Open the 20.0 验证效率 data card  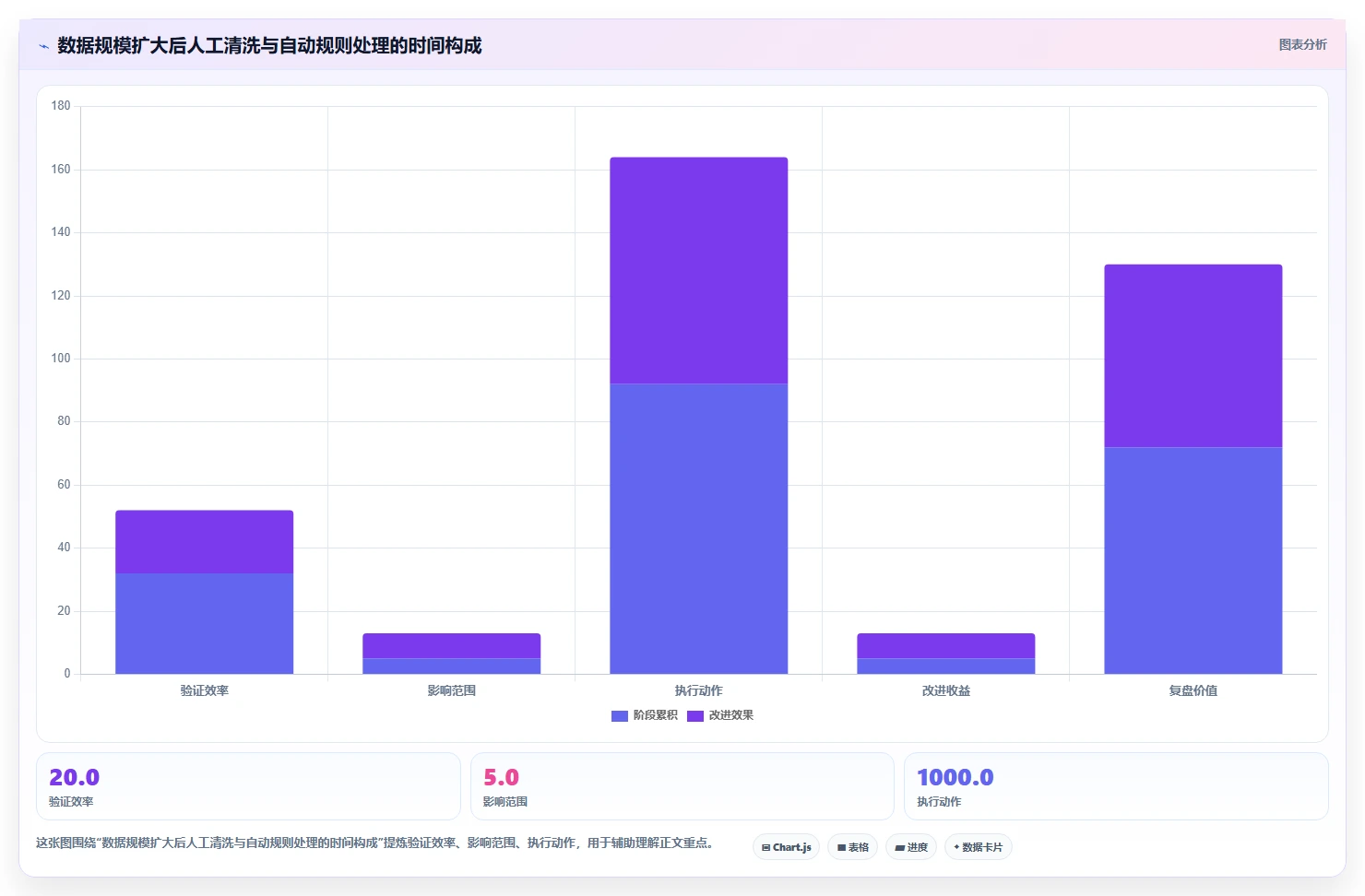click(x=248, y=786)
